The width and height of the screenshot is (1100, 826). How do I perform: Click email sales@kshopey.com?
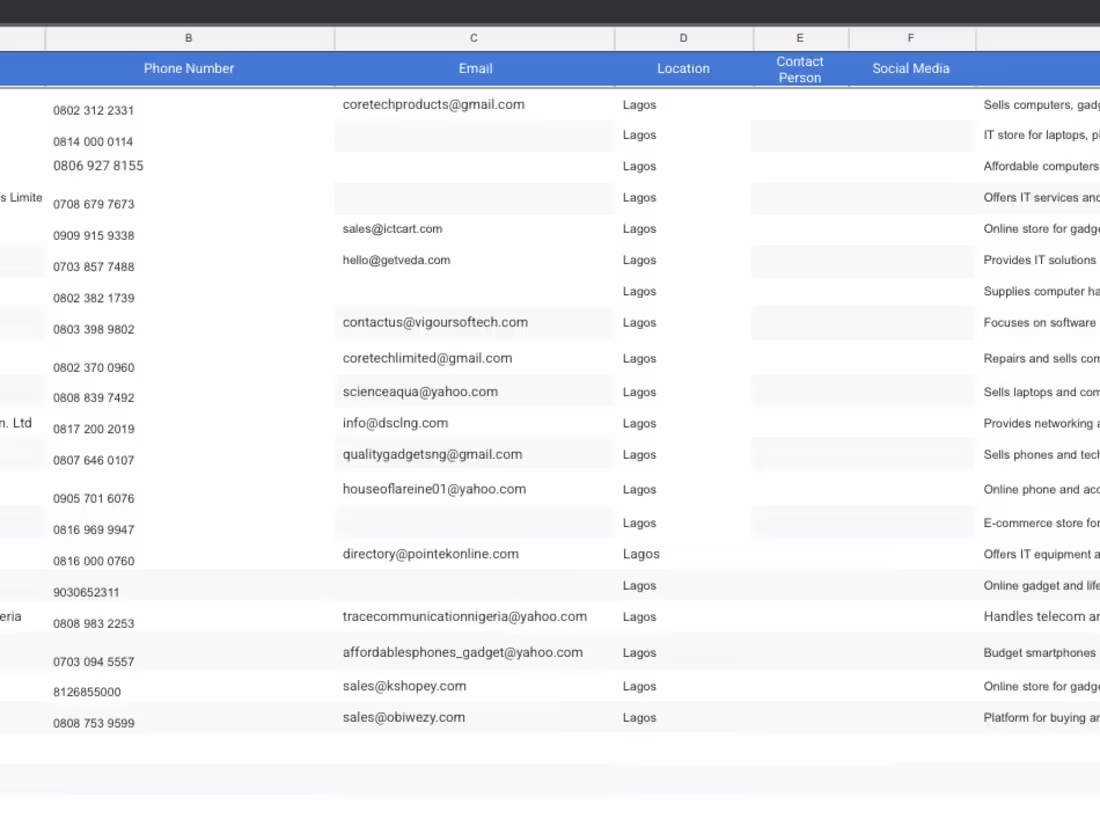pos(404,686)
